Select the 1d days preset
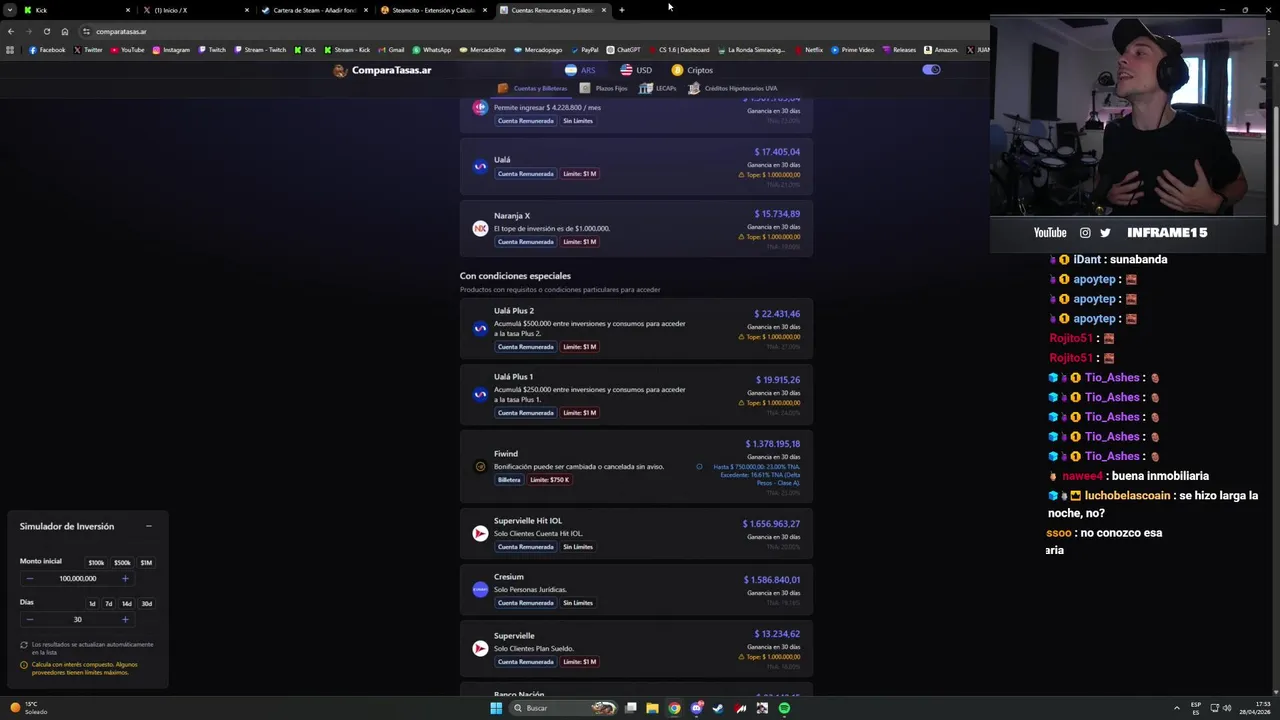The width and height of the screenshot is (1280, 720). [x=92, y=604]
